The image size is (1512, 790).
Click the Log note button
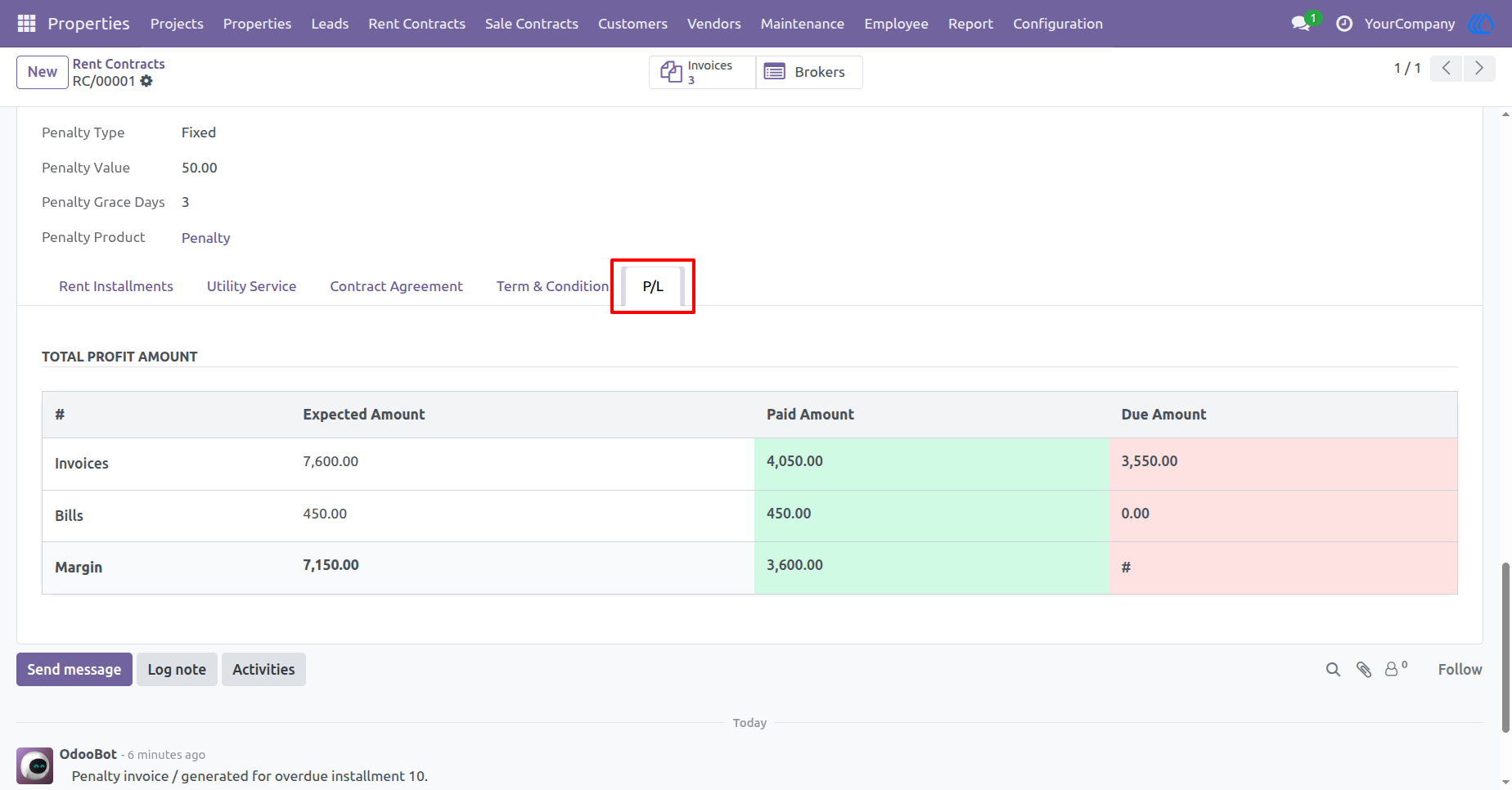[177, 670]
